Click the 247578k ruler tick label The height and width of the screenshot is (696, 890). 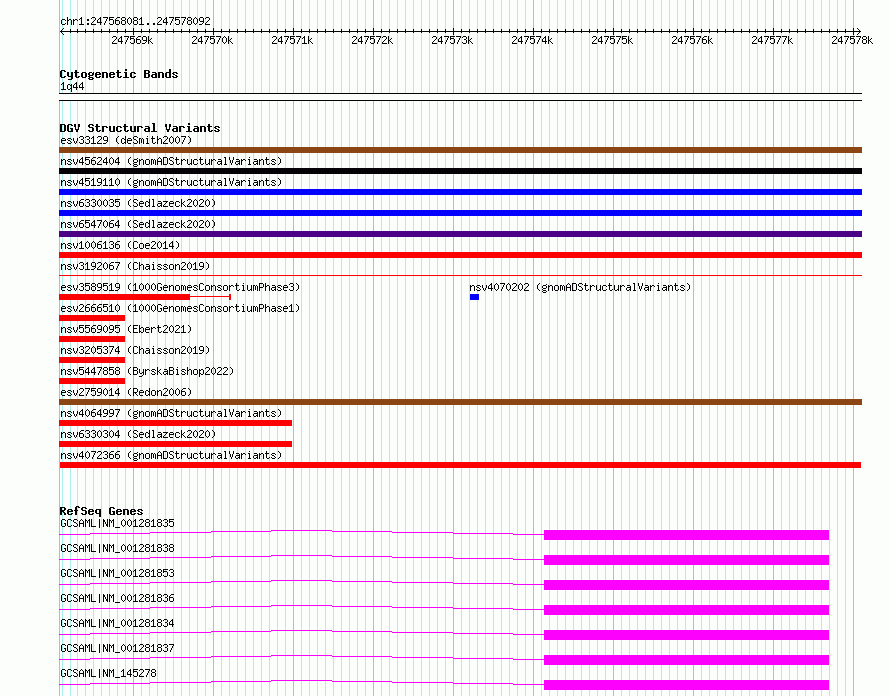pyautogui.click(x=852, y=40)
